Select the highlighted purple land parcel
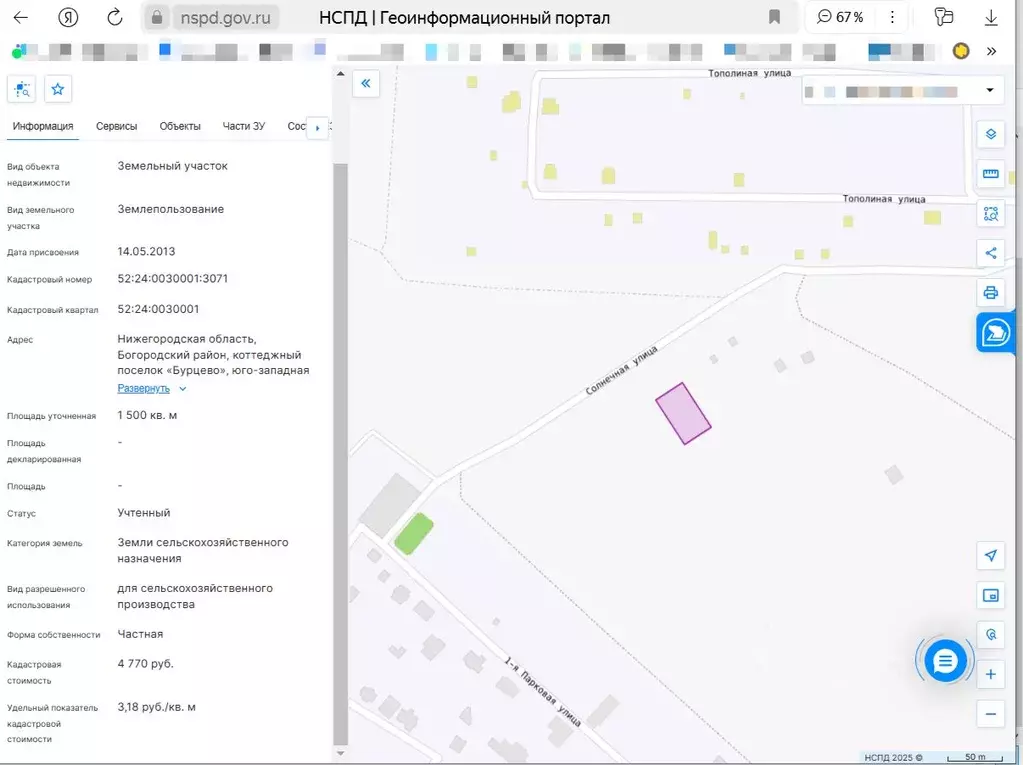The height and width of the screenshot is (765, 1023). tap(683, 413)
